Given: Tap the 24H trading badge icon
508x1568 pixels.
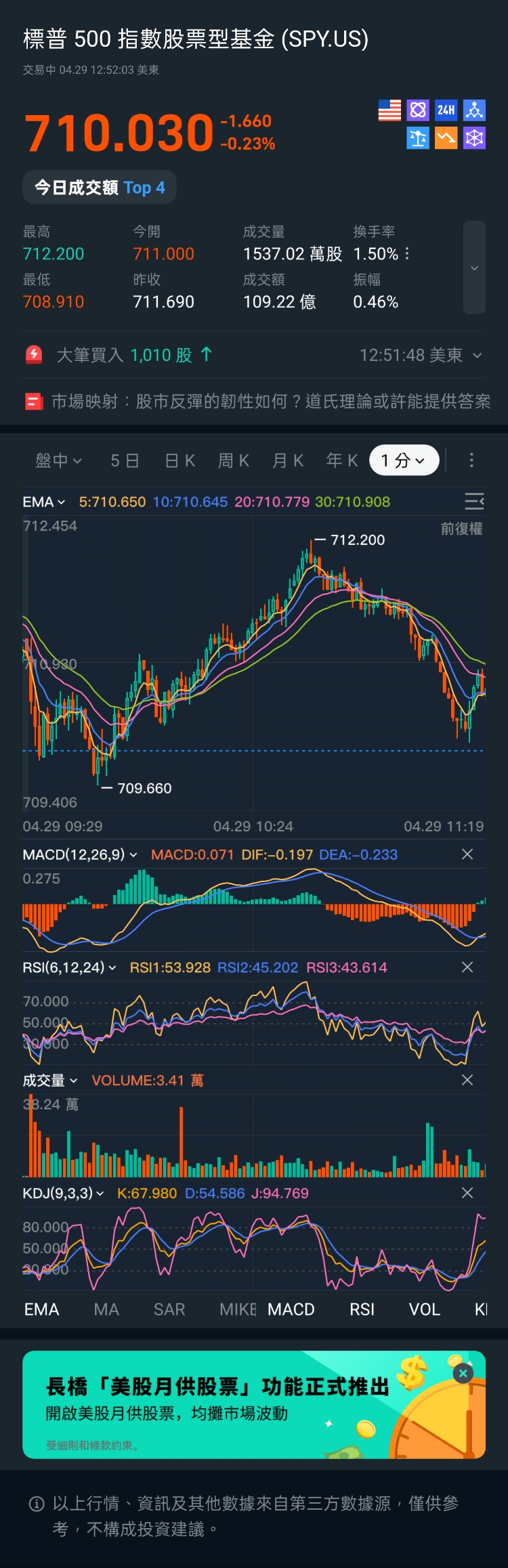Looking at the screenshot, I should (446, 110).
